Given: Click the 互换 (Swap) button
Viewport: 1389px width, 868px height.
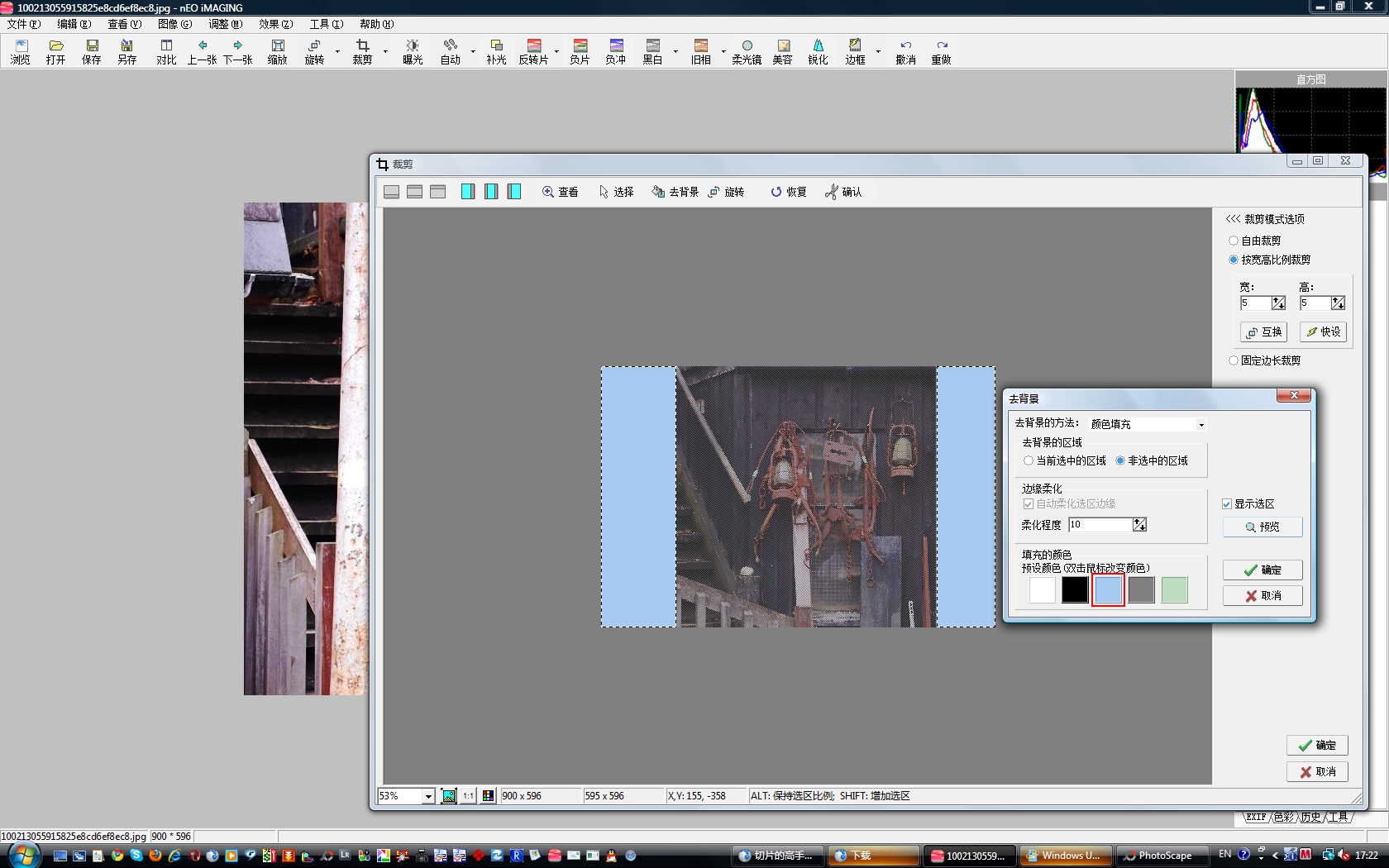Looking at the screenshot, I should (x=1264, y=332).
